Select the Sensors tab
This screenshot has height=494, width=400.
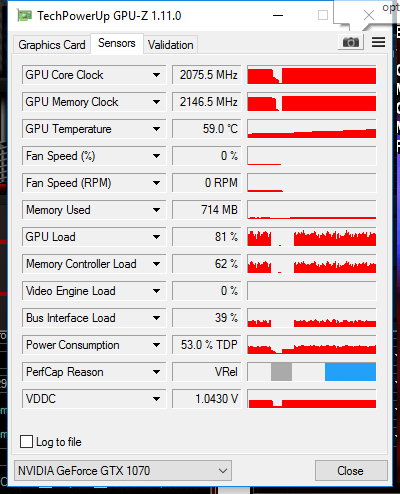[x=117, y=43]
